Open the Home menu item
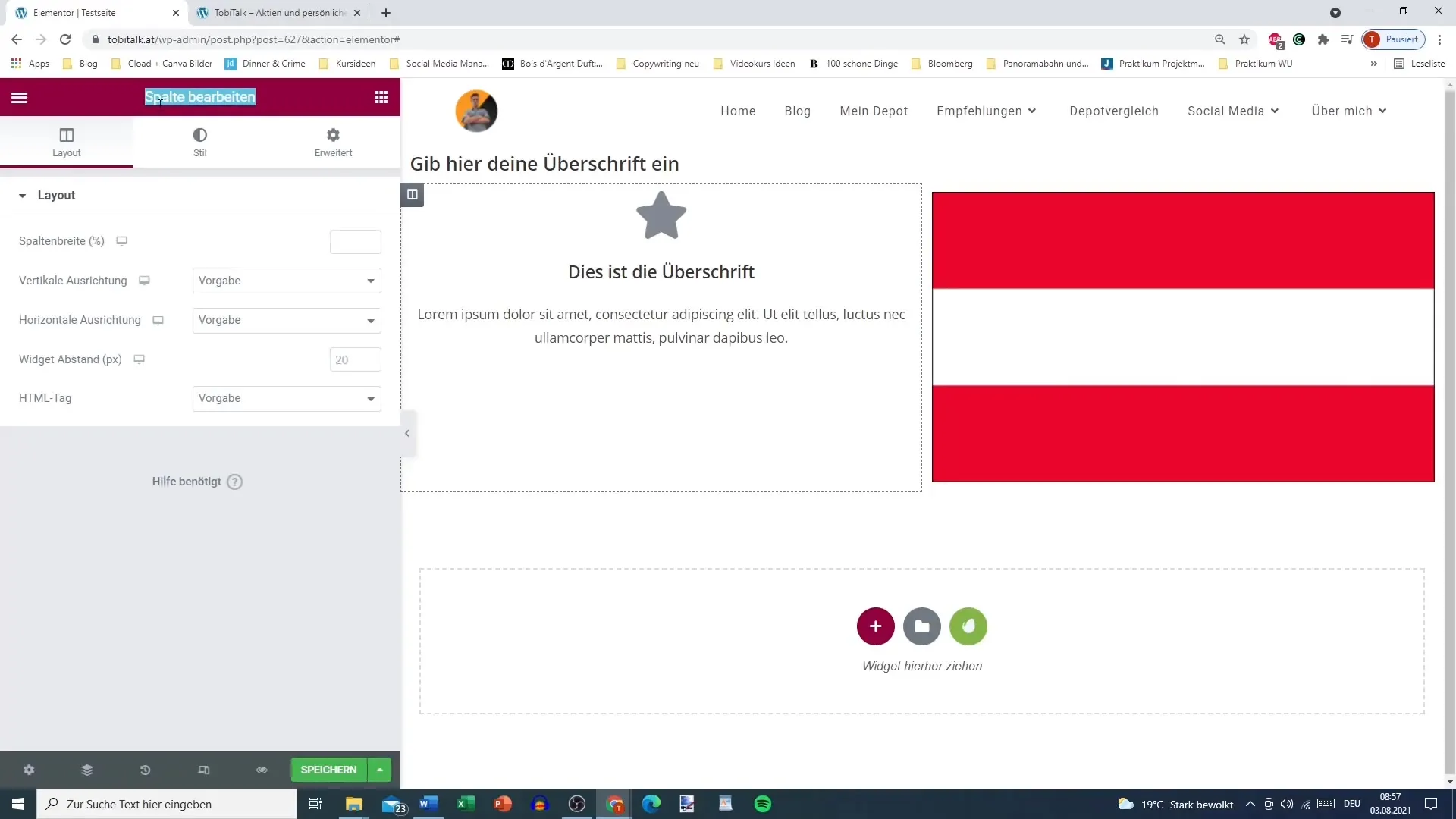The height and width of the screenshot is (819, 1456). tap(738, 111)
